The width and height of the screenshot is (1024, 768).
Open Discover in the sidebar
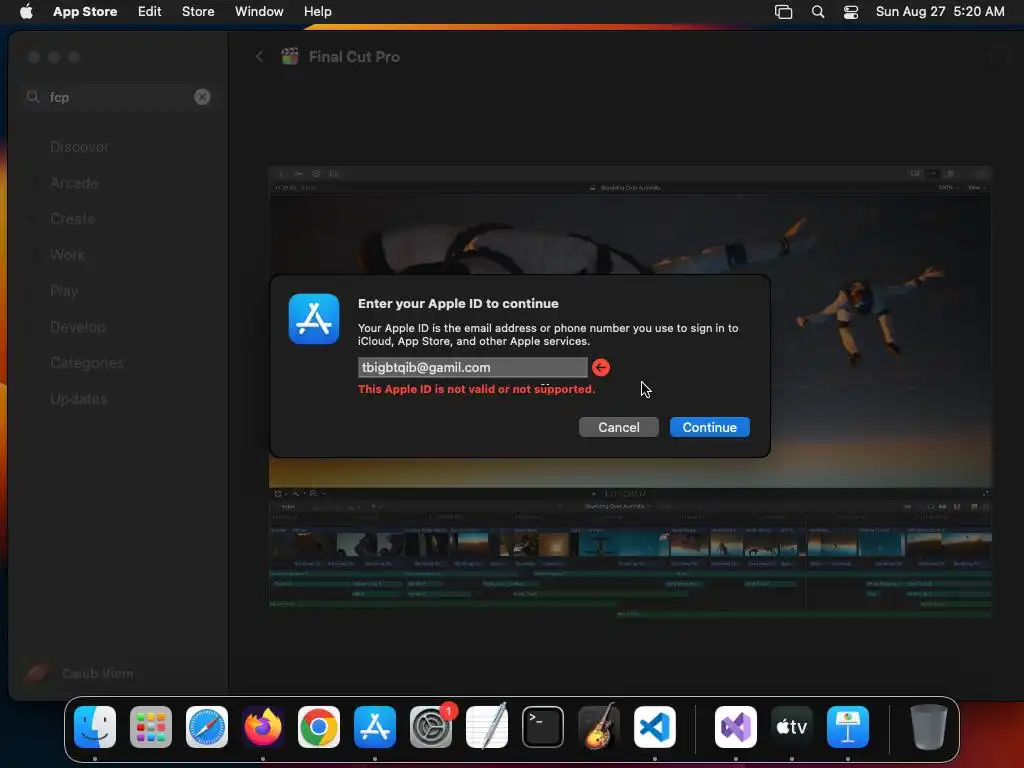[x=80, y=147]
